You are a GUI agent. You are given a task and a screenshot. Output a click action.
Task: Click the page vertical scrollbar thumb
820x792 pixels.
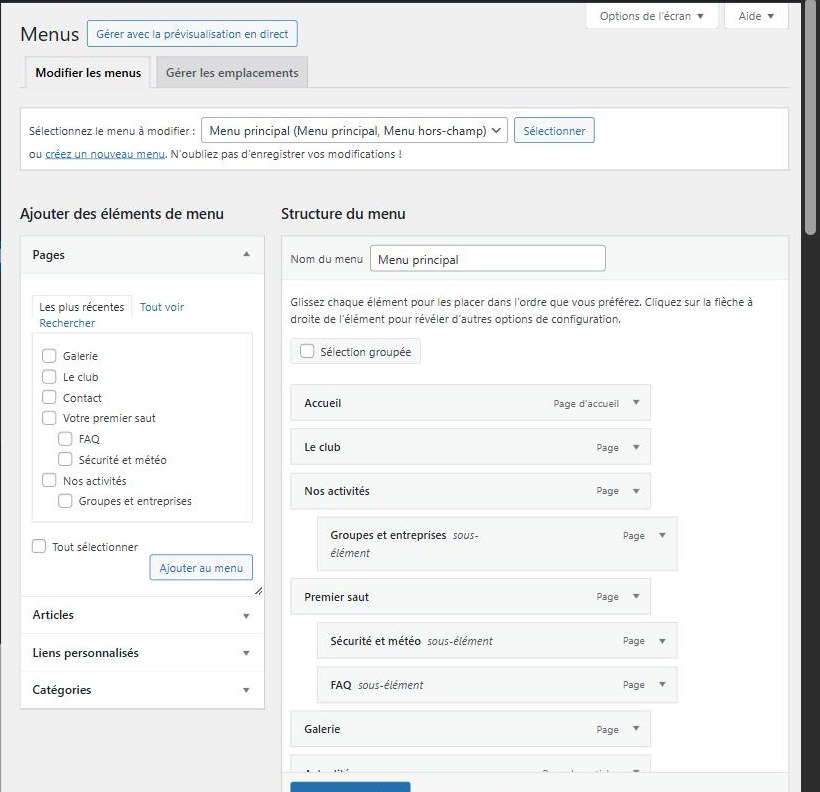pos(811,118)
